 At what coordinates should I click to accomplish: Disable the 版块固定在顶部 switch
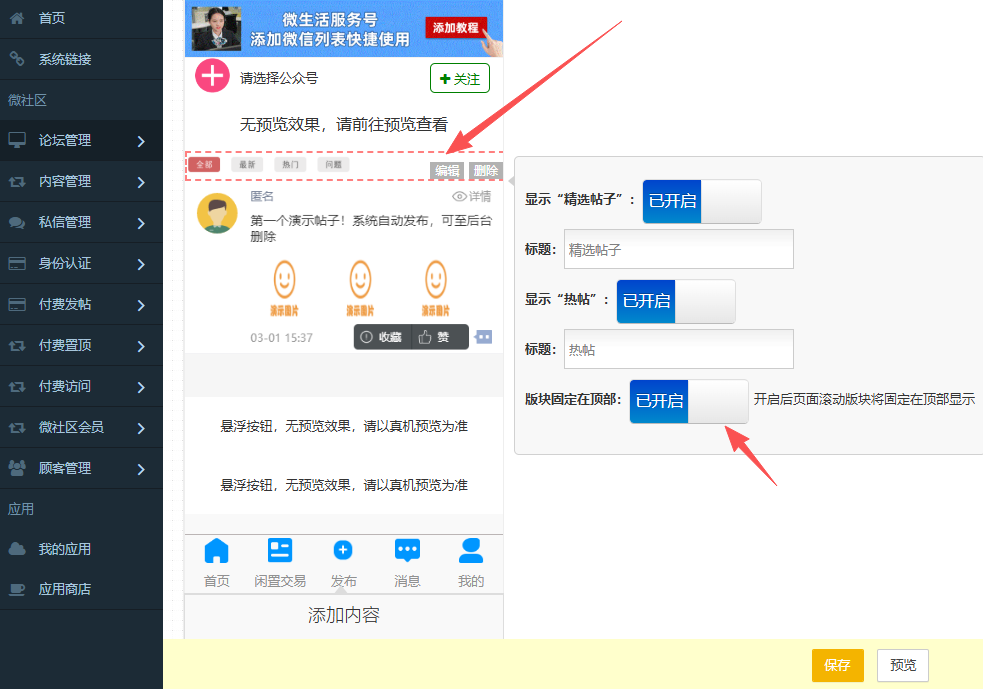688,401
